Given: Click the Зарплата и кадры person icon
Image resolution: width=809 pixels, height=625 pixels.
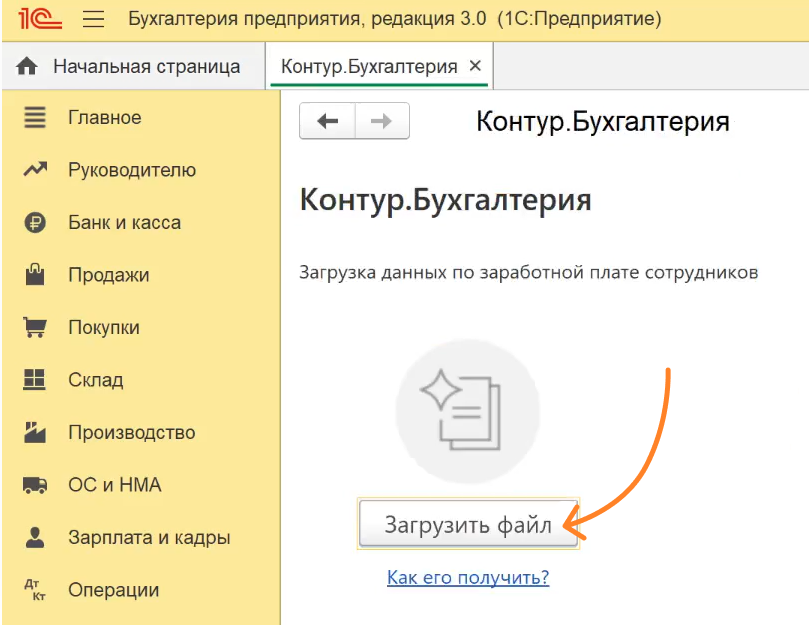Looking at the screenshot, I should (35, 537).
